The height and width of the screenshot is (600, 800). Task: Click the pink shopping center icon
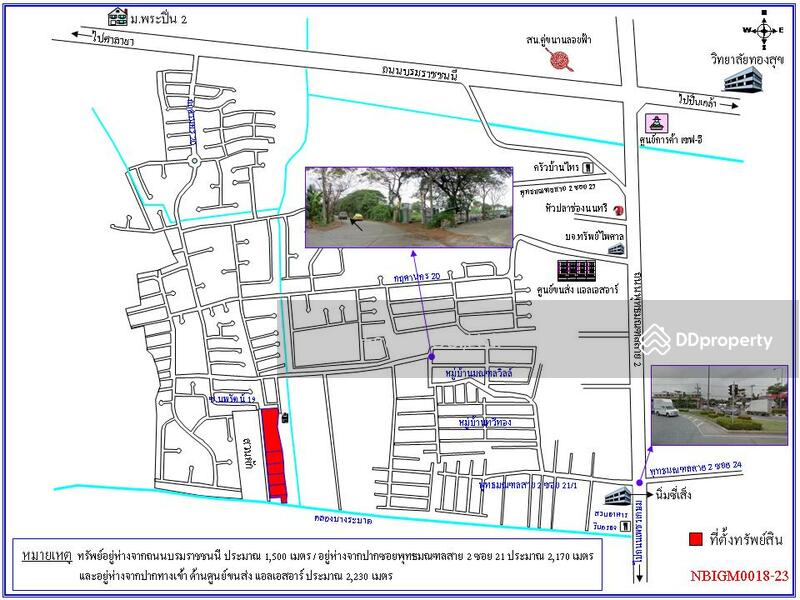click(x=656, y=124)
